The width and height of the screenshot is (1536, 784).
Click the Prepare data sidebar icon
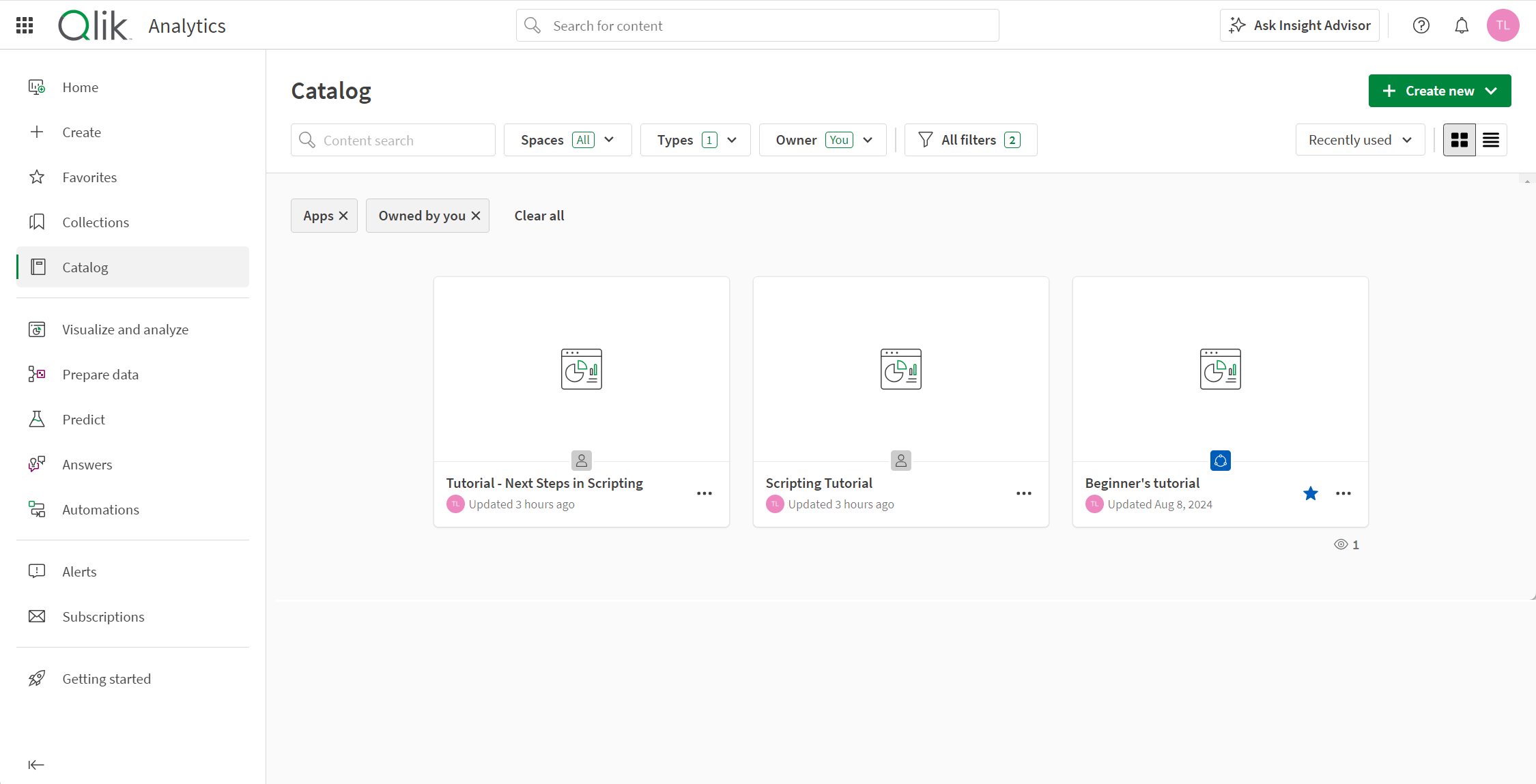[x=37, y=374]
